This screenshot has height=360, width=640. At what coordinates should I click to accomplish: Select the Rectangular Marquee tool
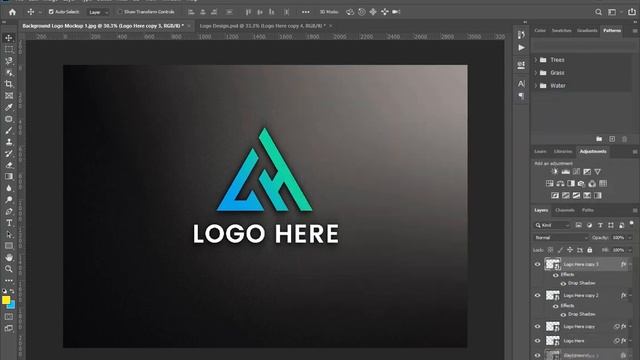tap(9, 49)
